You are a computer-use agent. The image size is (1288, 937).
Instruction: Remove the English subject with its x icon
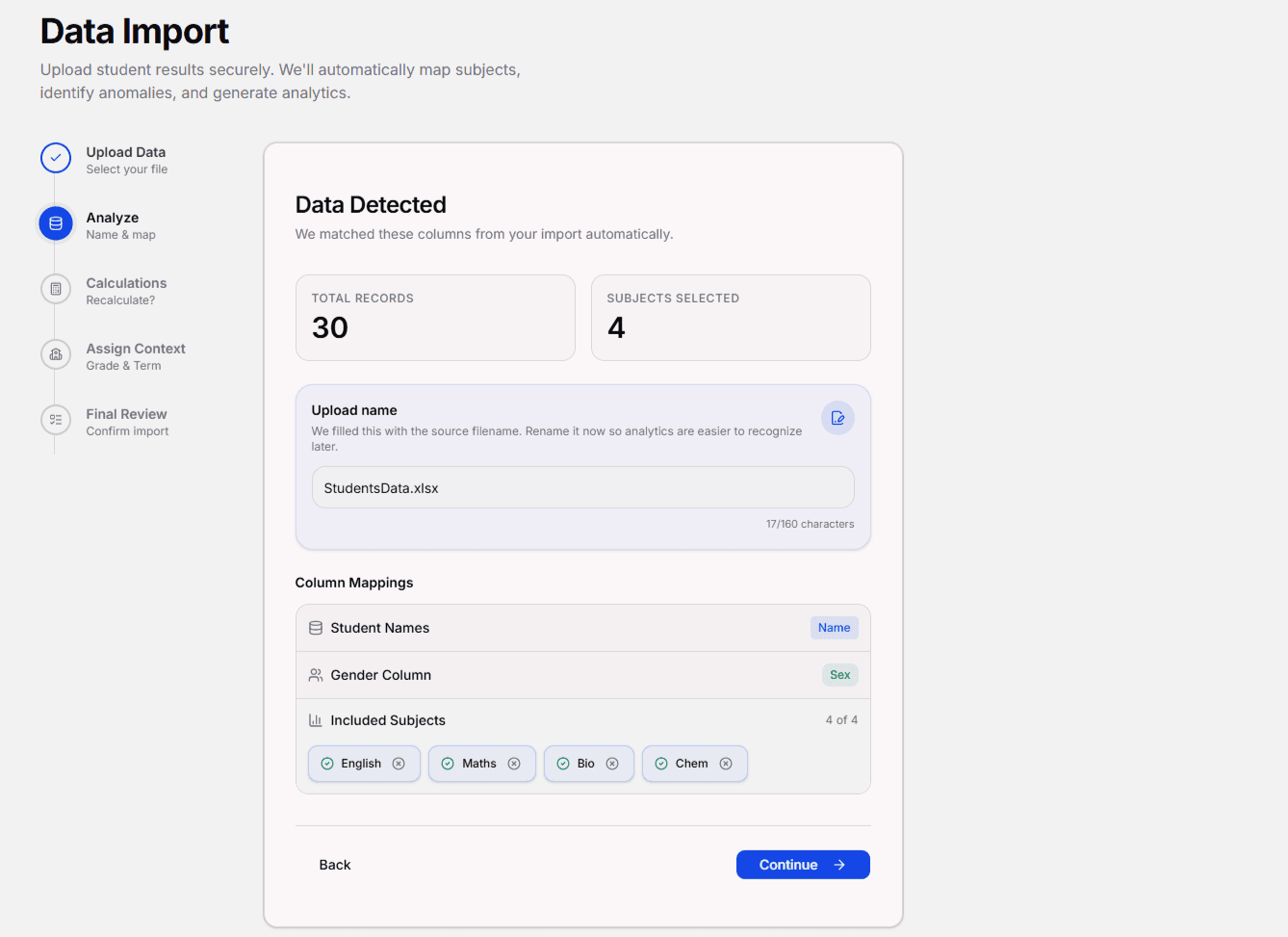coord(399,764)
